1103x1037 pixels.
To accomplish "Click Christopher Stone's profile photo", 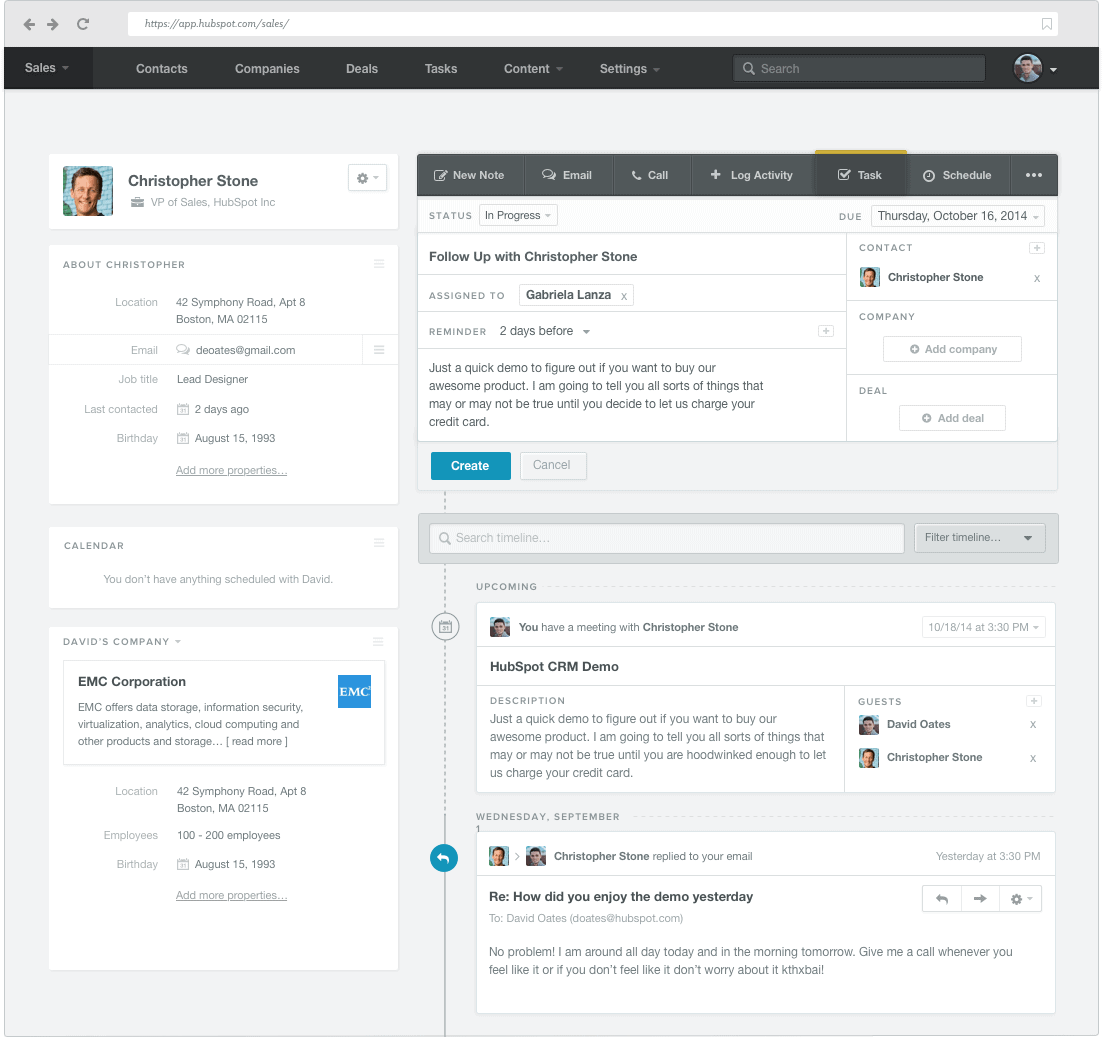I will (x=88, y=191).
